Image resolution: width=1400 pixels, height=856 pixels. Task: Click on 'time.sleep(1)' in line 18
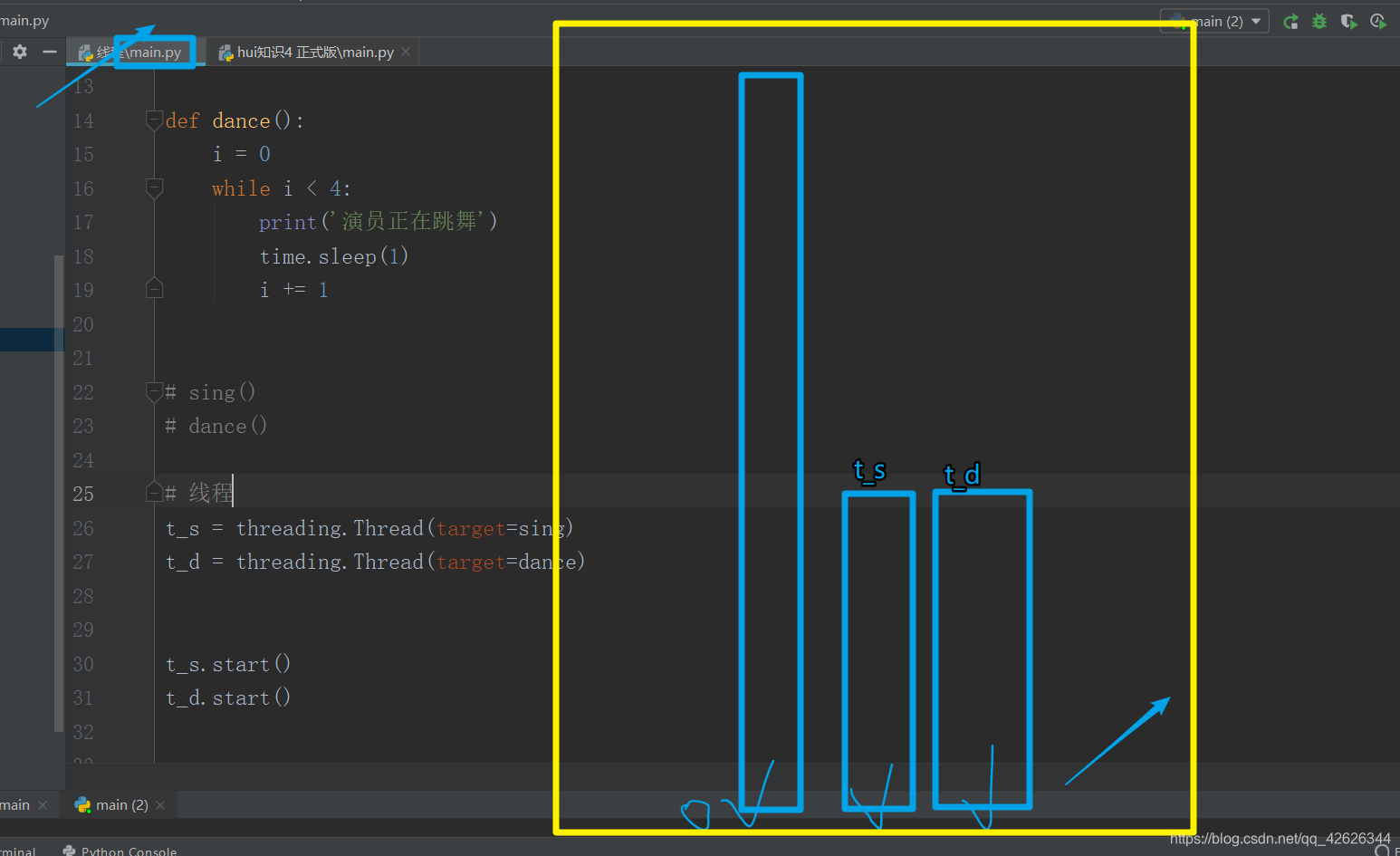tap(334, 256)
